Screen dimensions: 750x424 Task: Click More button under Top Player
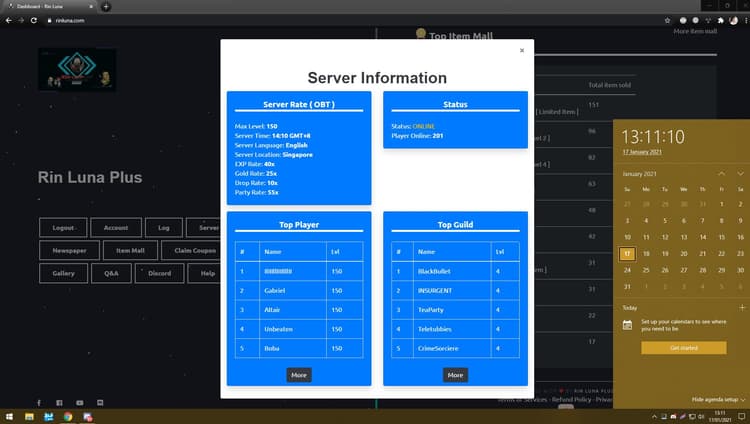298,375
